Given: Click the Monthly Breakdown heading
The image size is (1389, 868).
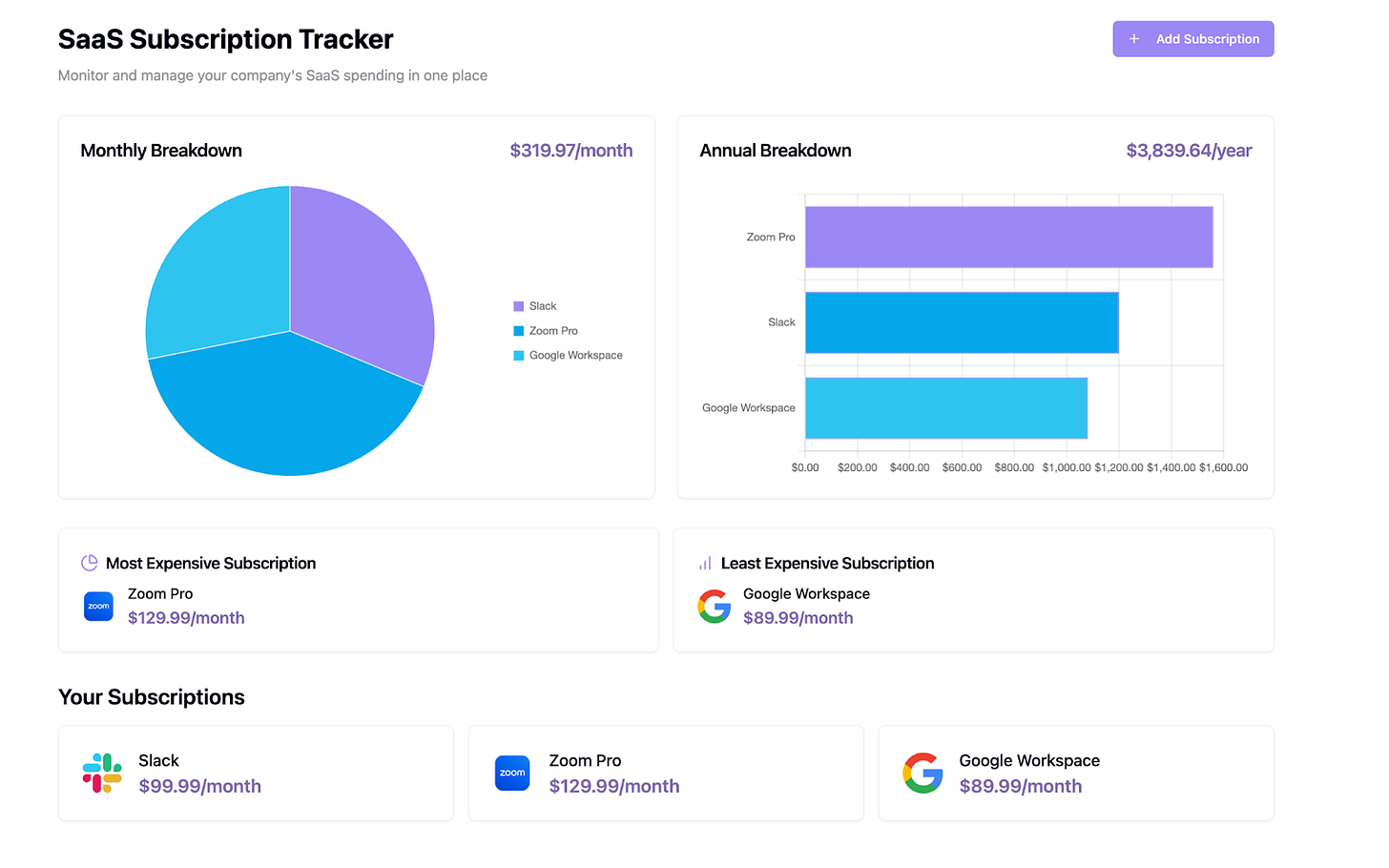Looking at the screenshot, I should tap(161, 151).
